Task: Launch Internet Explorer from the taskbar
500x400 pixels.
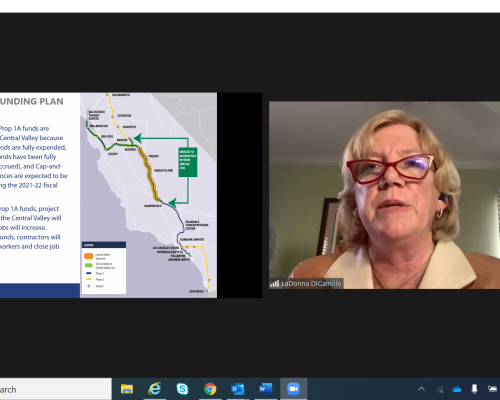Action: 154,389
